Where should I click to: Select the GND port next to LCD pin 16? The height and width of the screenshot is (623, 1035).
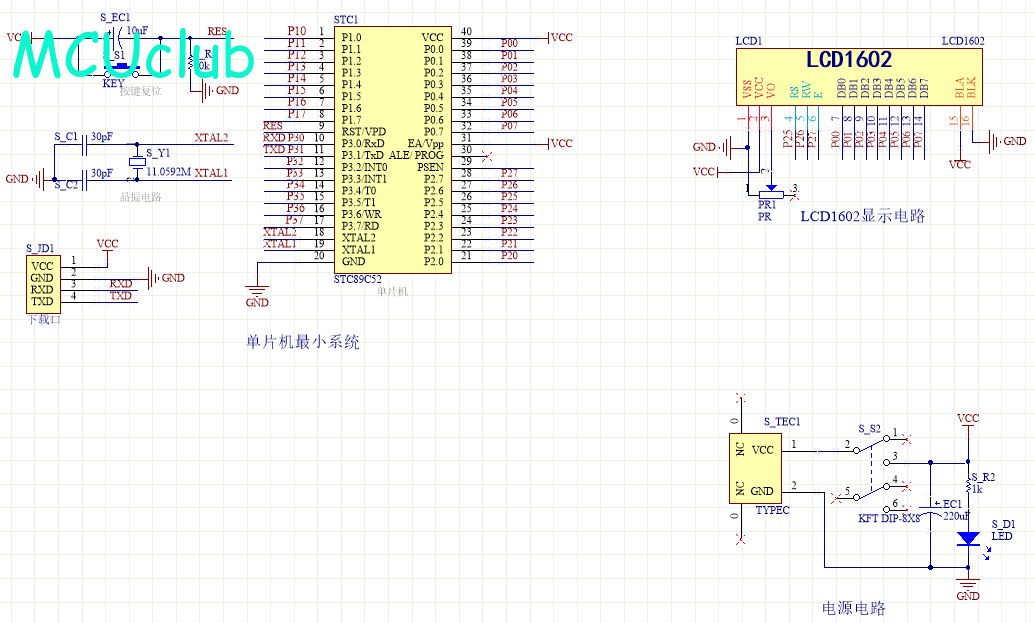coord(1006,142)
